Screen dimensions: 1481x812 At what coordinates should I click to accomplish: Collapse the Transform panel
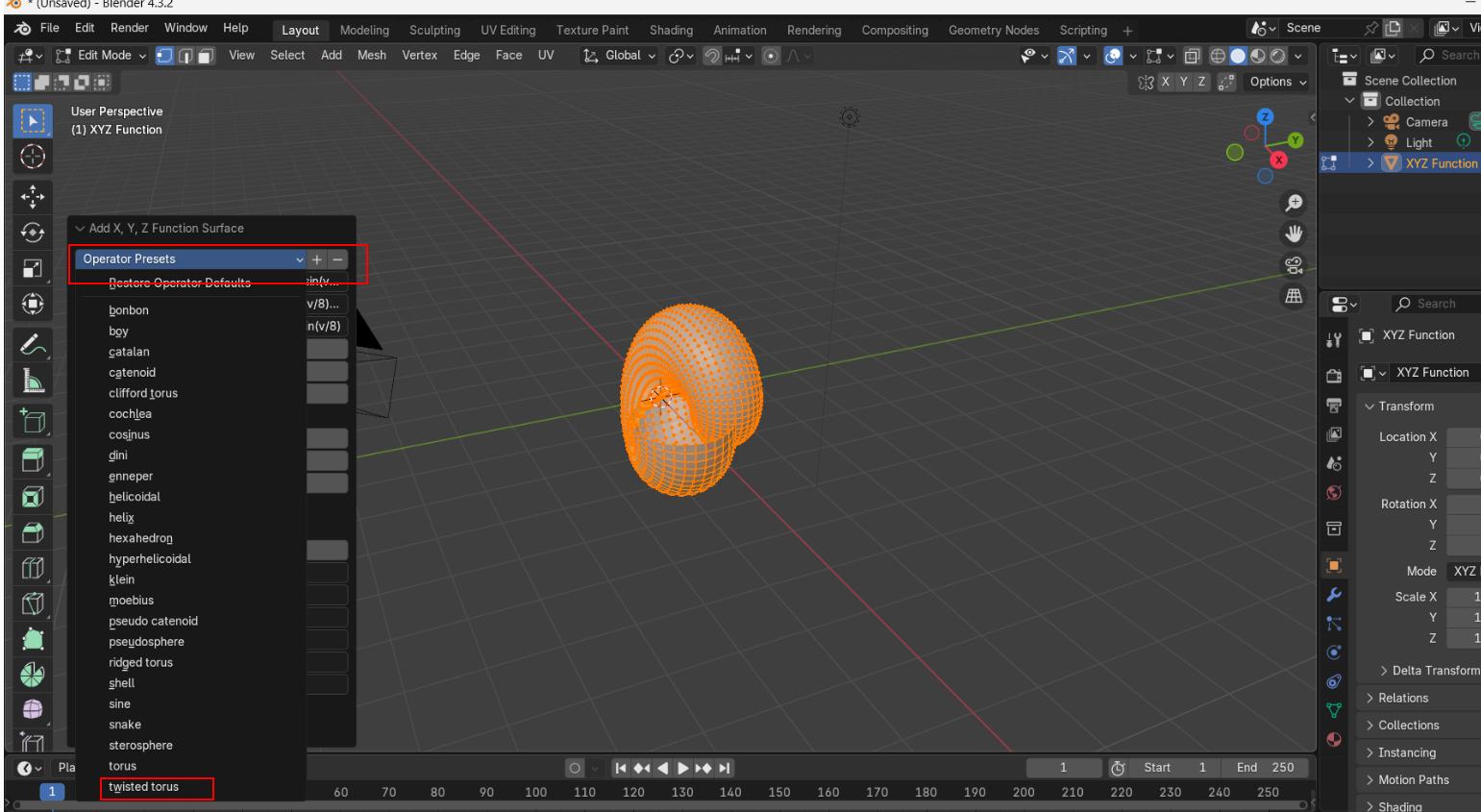click(1369, 406)
